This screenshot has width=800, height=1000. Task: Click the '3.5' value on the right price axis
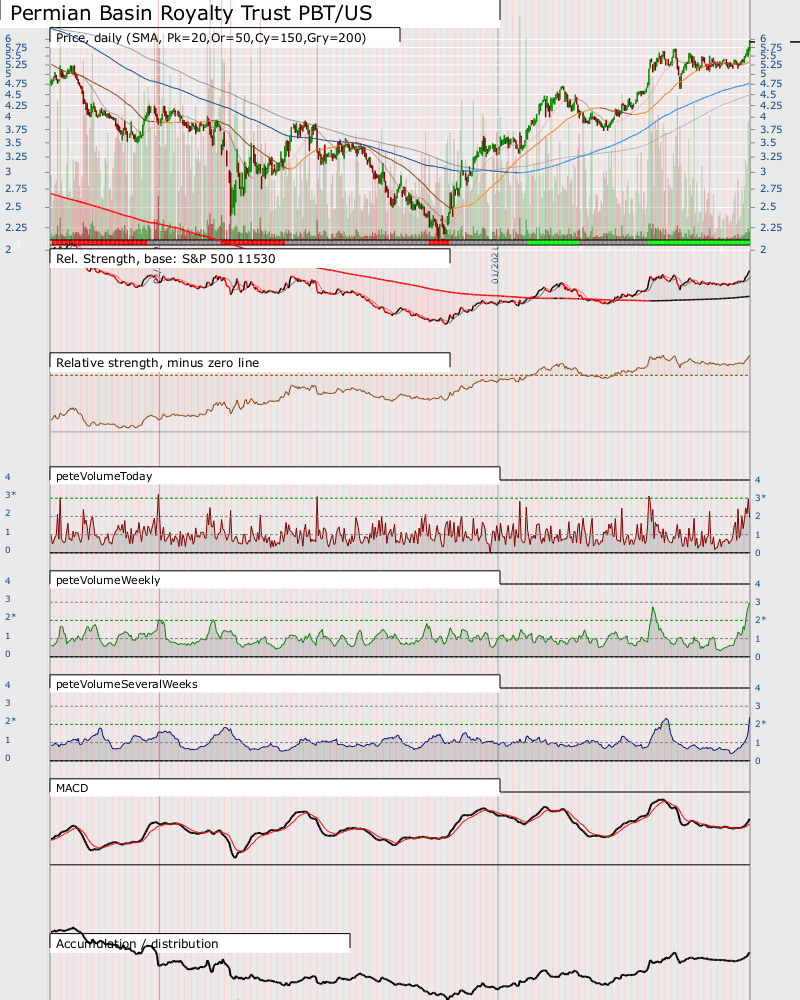click(768, 143)
